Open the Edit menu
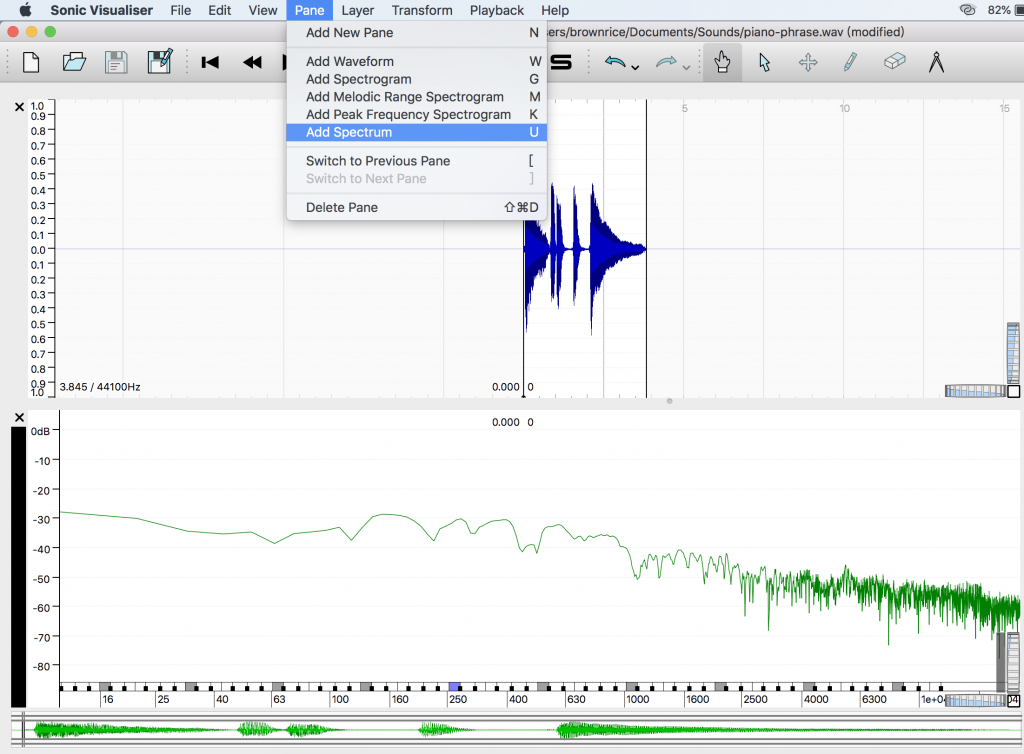The image size is (1024, 754). coord(219,10)
